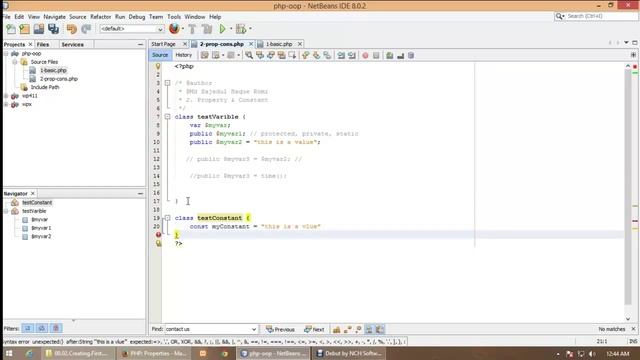640x360 pixels.
Task: Collapse class testConstant code fold on line 19
Action: pyautogui.click(x=167, y=218)
